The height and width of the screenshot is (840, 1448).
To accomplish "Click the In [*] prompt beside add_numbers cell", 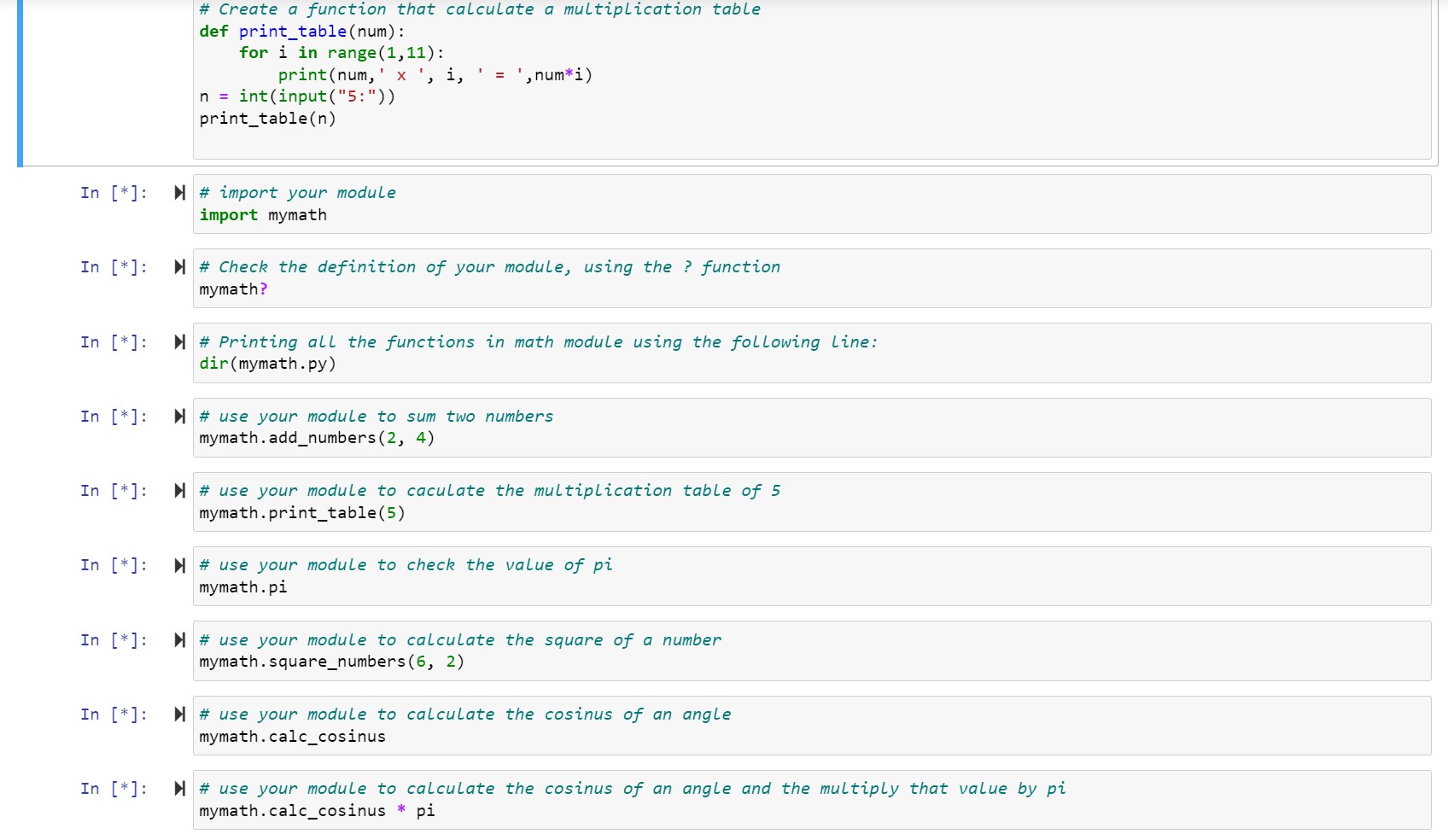I will [x=114, y=417].
